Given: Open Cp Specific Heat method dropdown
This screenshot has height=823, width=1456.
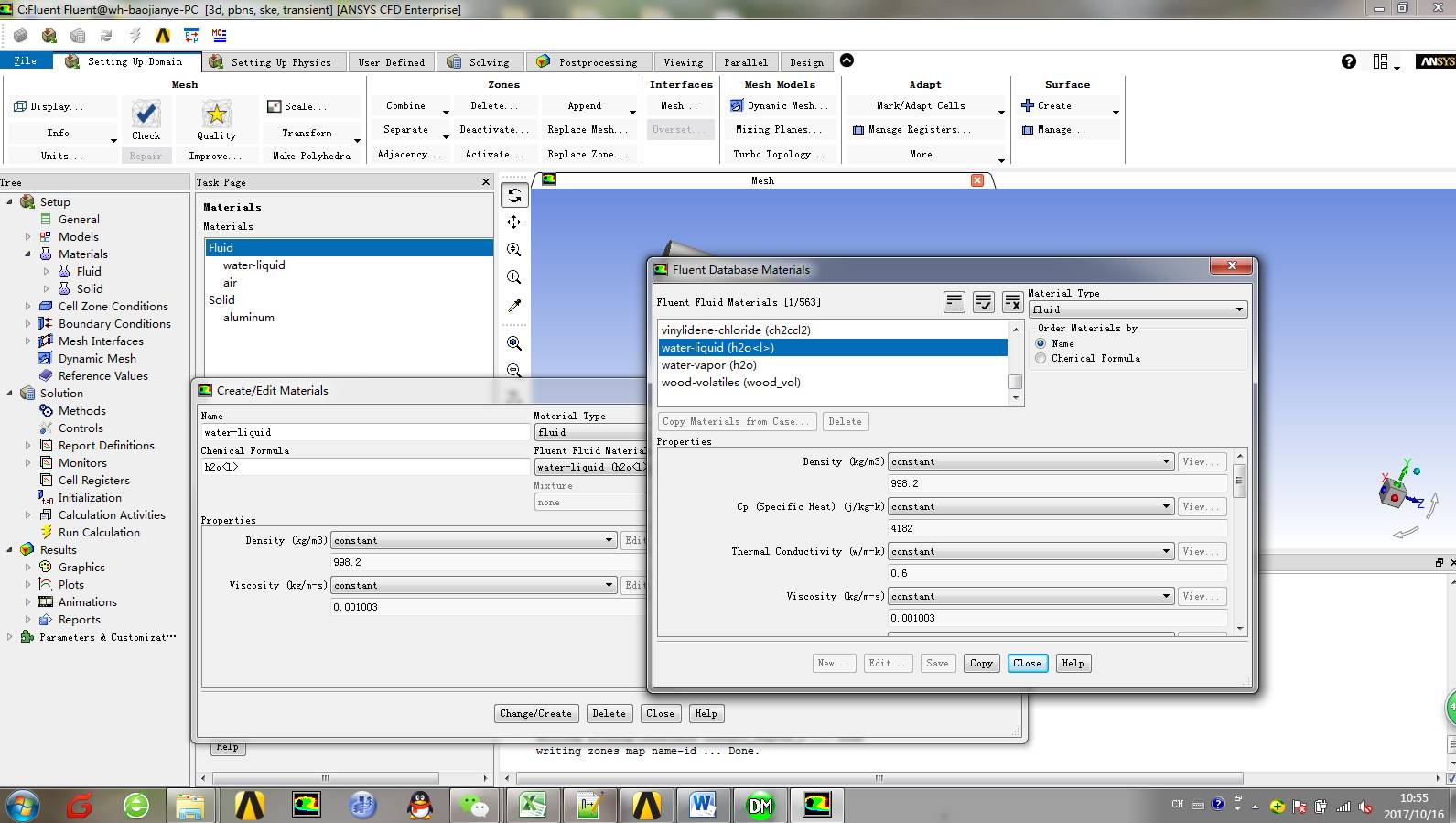Looking at the screenshot, I should [x=1030, y=506].
